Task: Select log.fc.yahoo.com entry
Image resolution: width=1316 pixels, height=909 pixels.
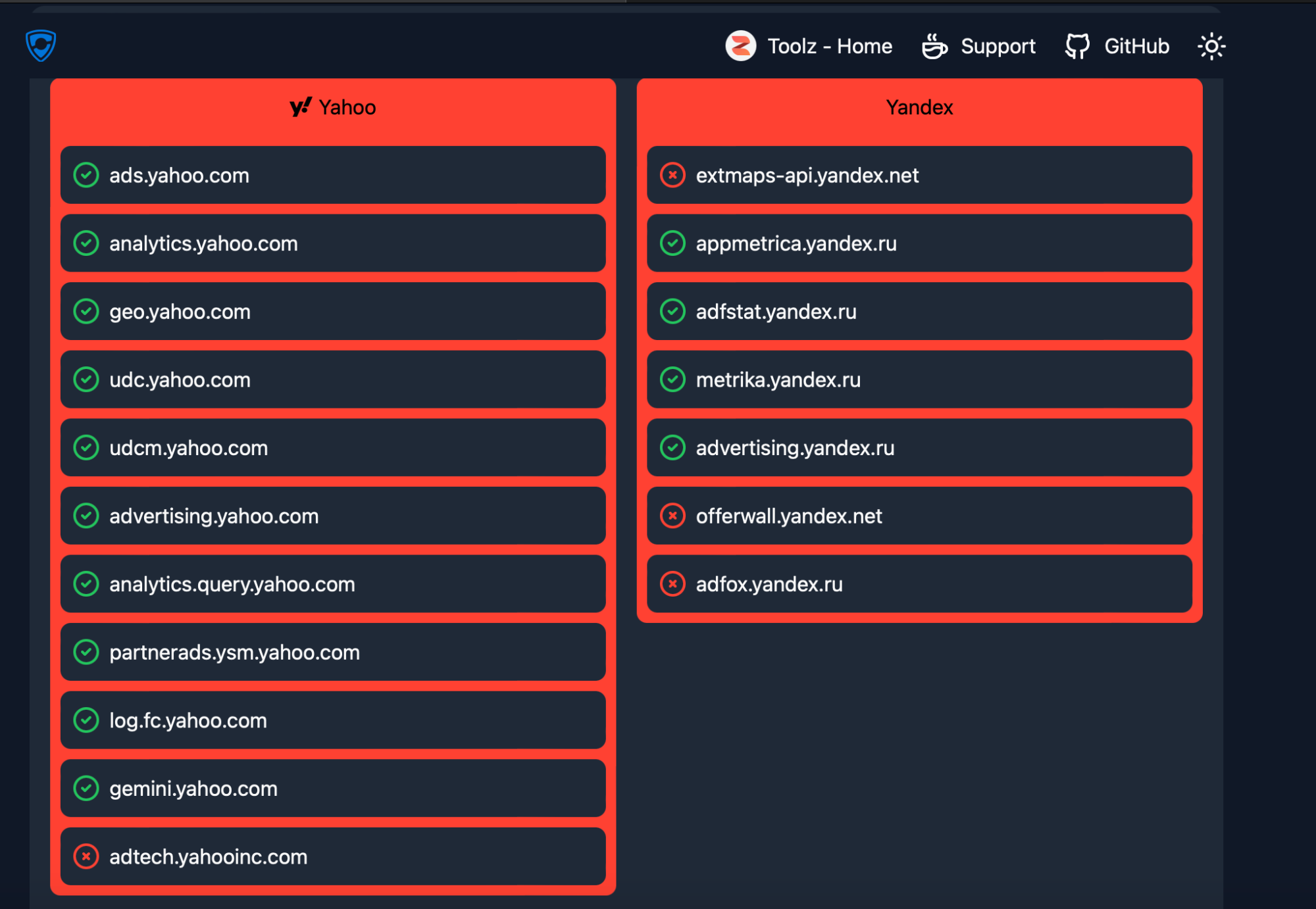Action: click(x=333, y=720)
